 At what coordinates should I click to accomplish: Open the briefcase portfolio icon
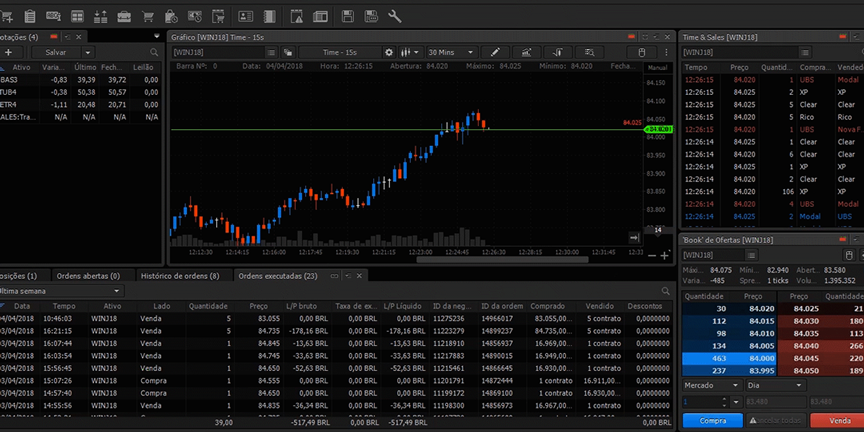point(124,17)
